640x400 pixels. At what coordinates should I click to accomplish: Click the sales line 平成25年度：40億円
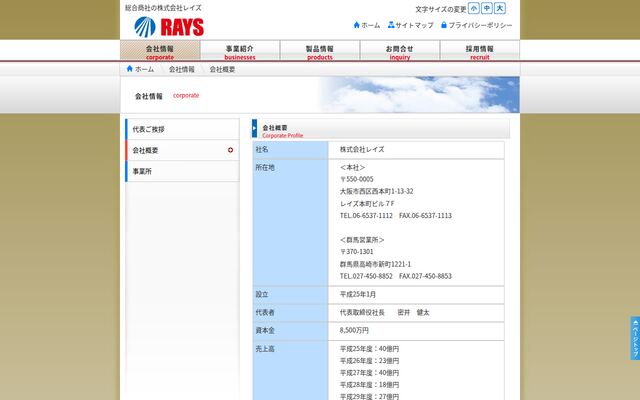369,349
